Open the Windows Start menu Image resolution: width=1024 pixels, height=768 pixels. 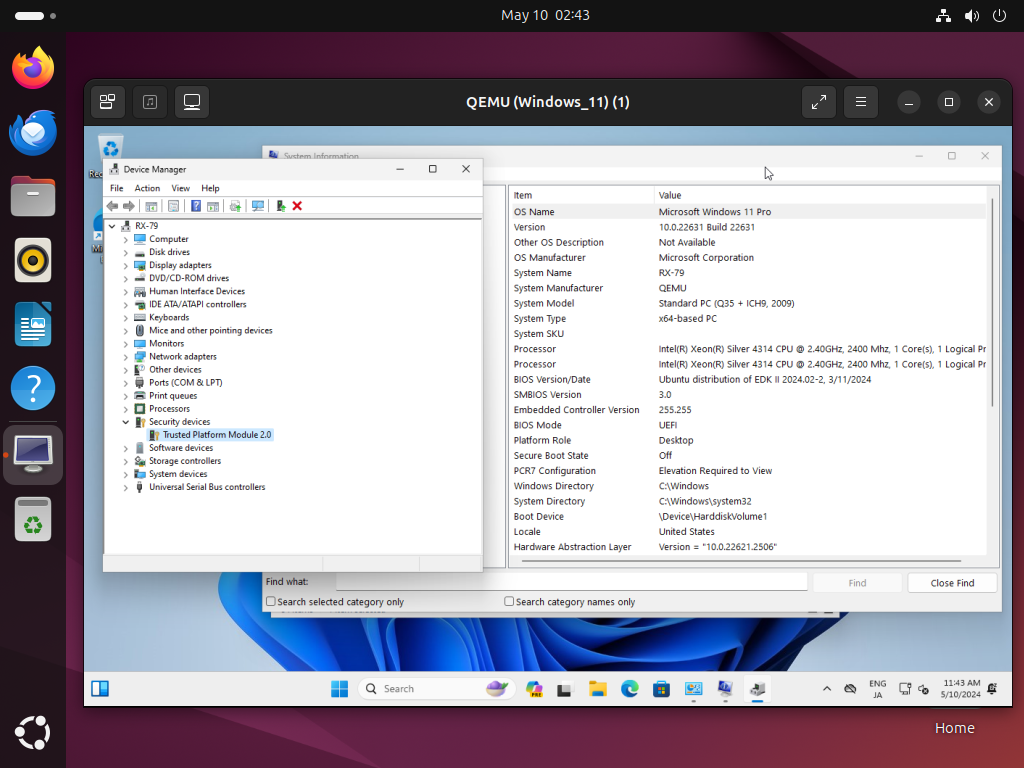pos(340,689)
